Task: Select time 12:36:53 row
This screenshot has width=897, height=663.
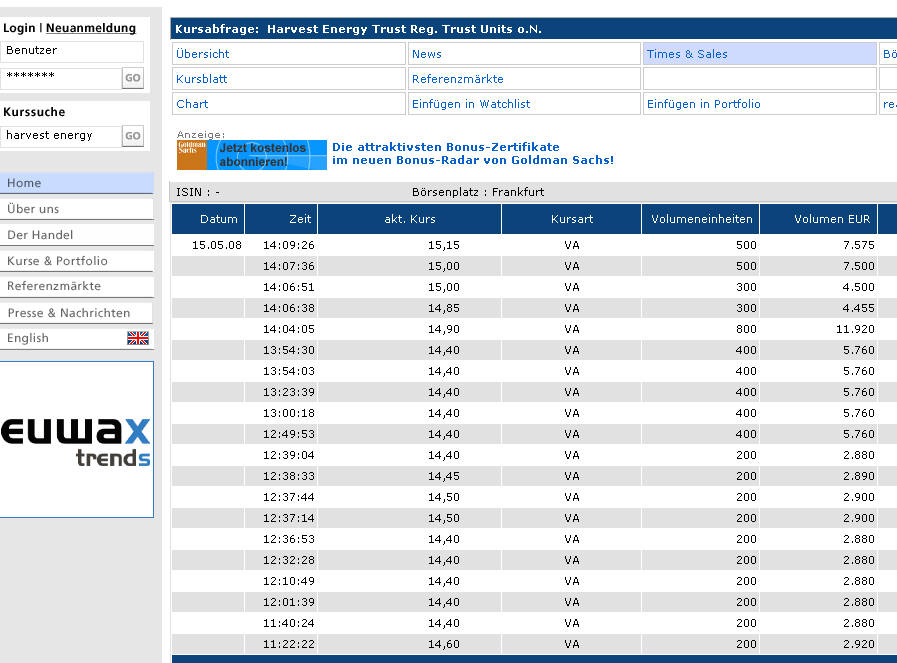Action: [x=288, y=539]
